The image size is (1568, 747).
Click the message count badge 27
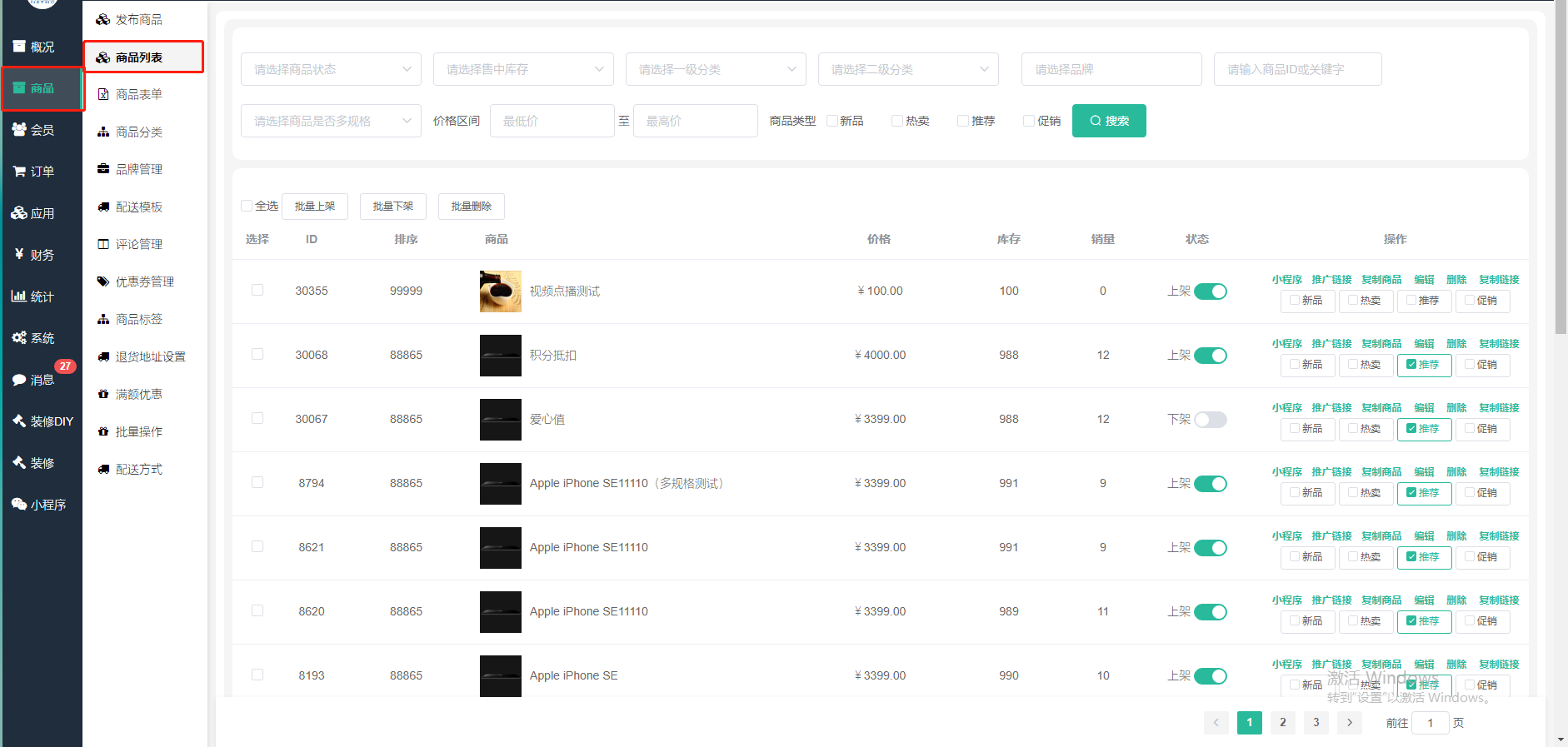point(65,366)
